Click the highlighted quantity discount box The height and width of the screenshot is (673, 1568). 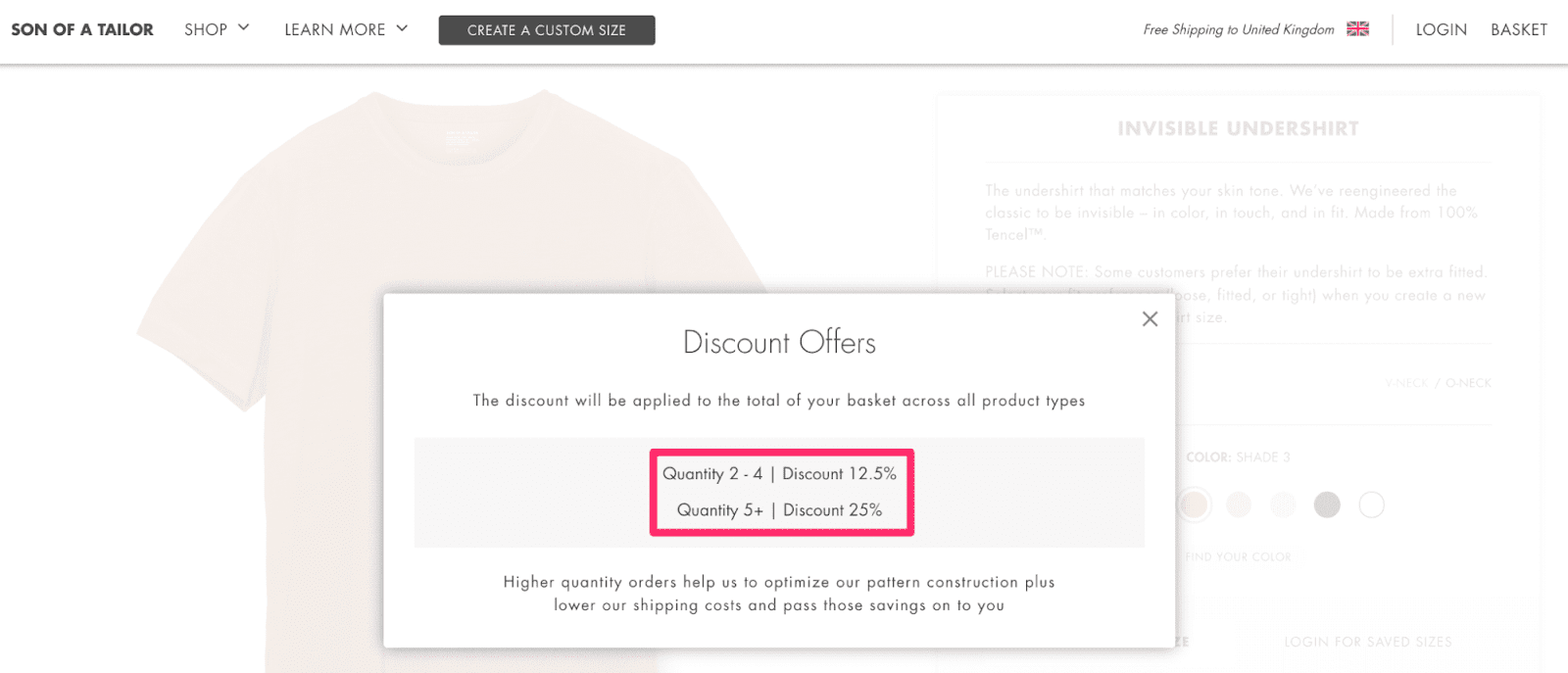click(x=781, y=492)
